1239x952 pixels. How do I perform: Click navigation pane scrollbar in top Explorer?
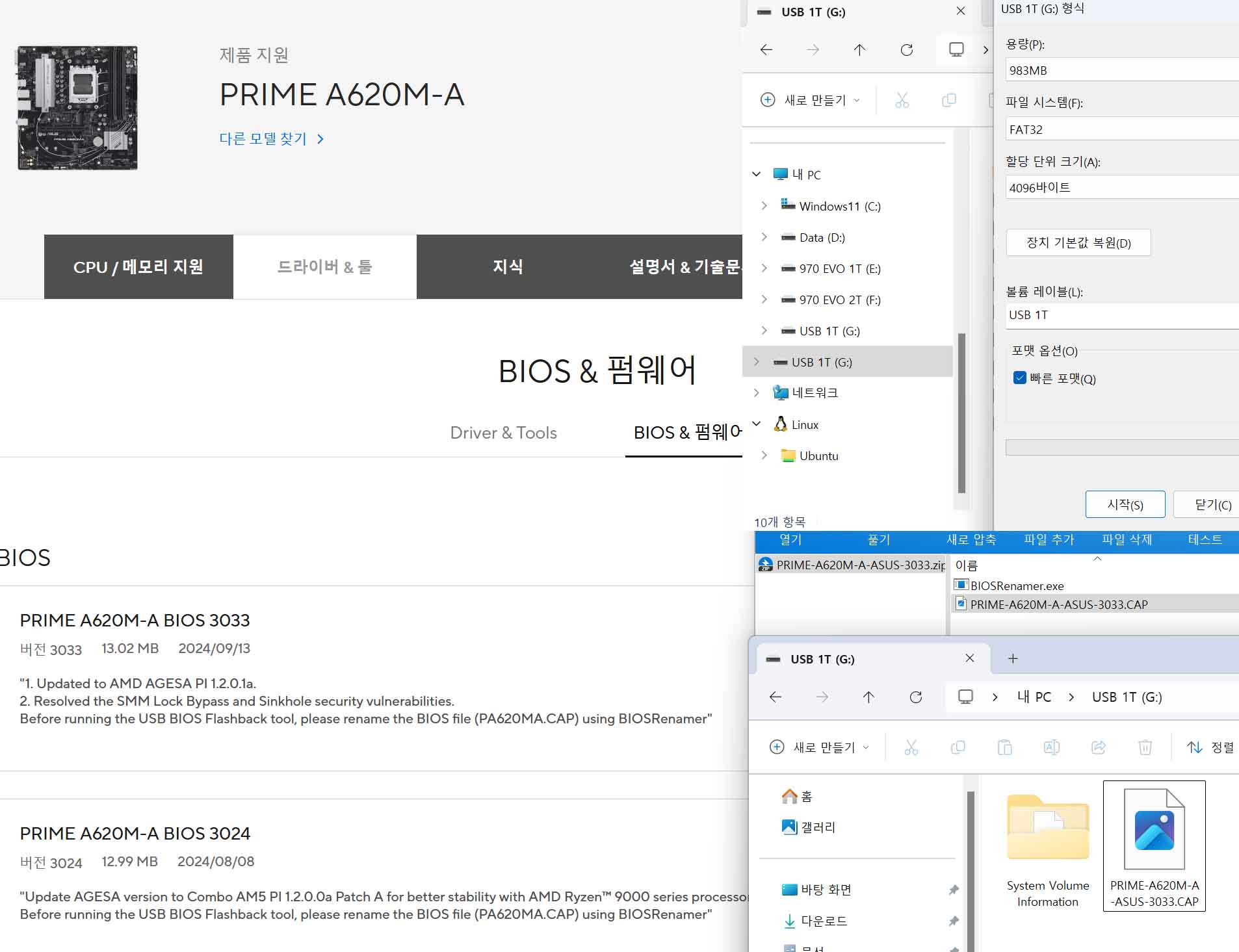(x=961, y=413)
